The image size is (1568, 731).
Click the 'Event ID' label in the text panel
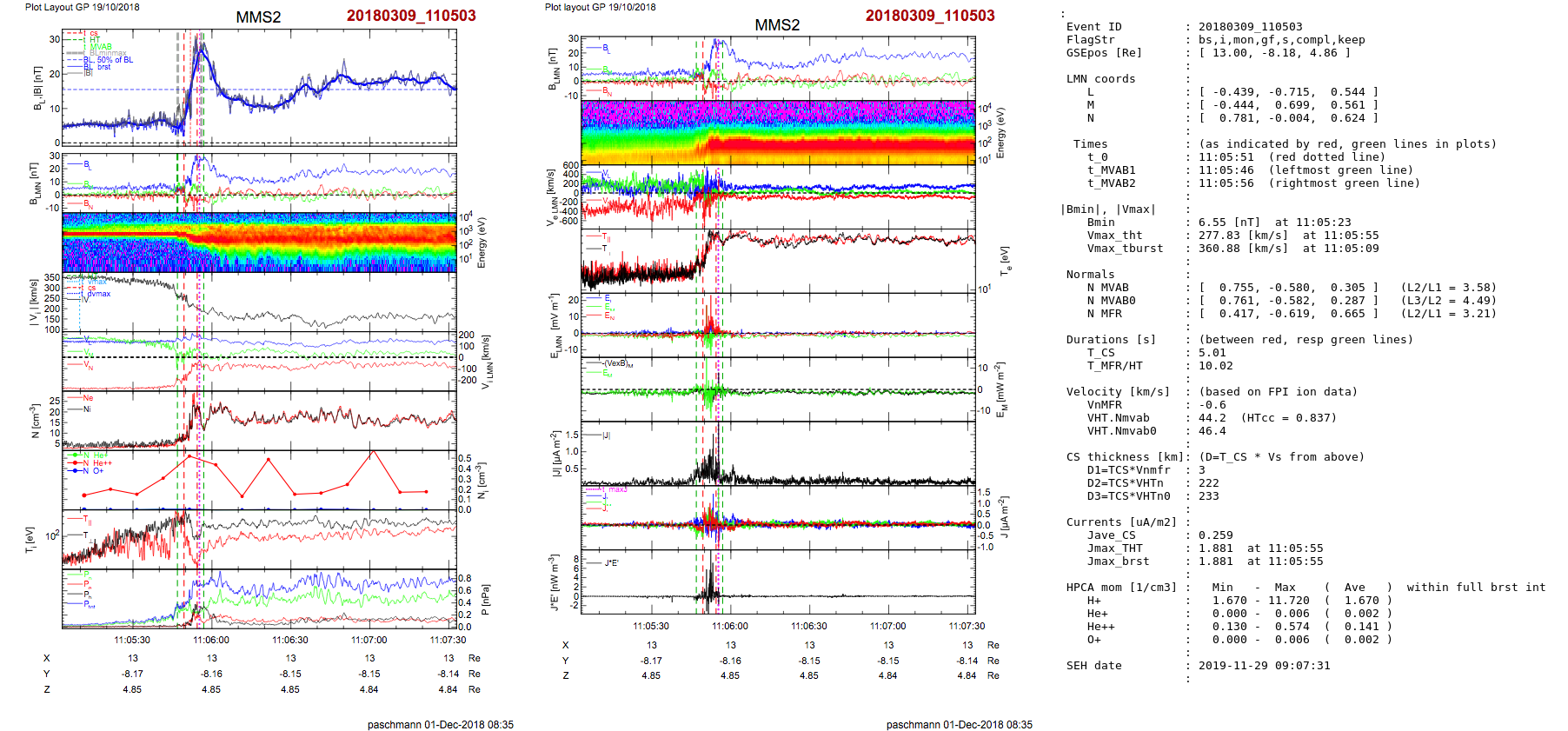tap(1094, 27)
